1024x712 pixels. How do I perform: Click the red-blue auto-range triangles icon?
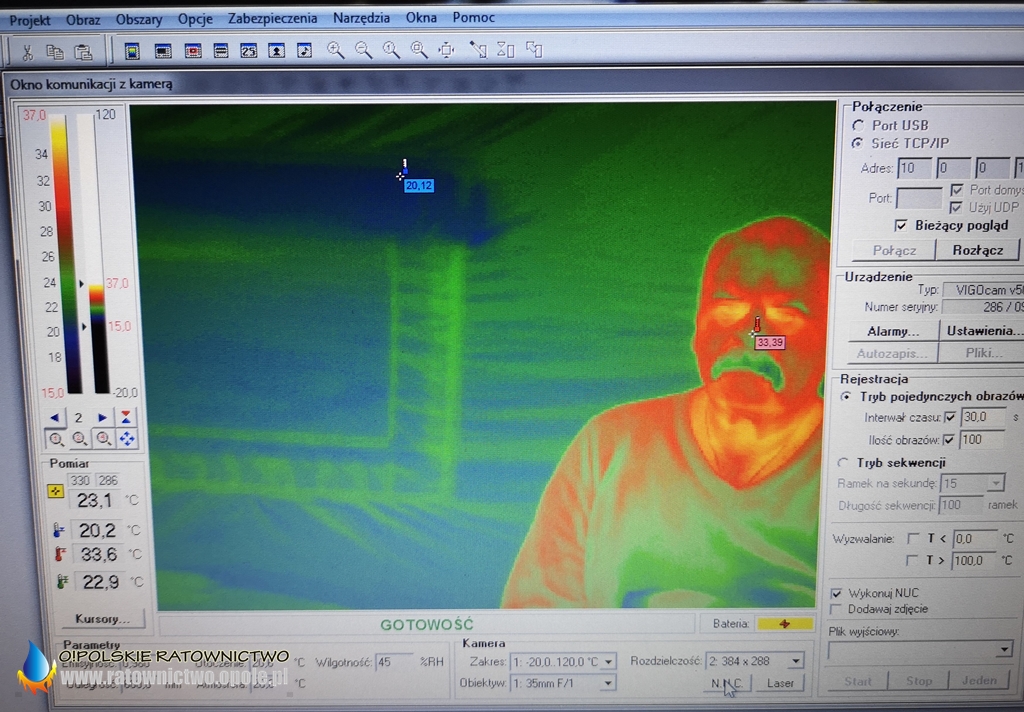[x=127, y=417]
